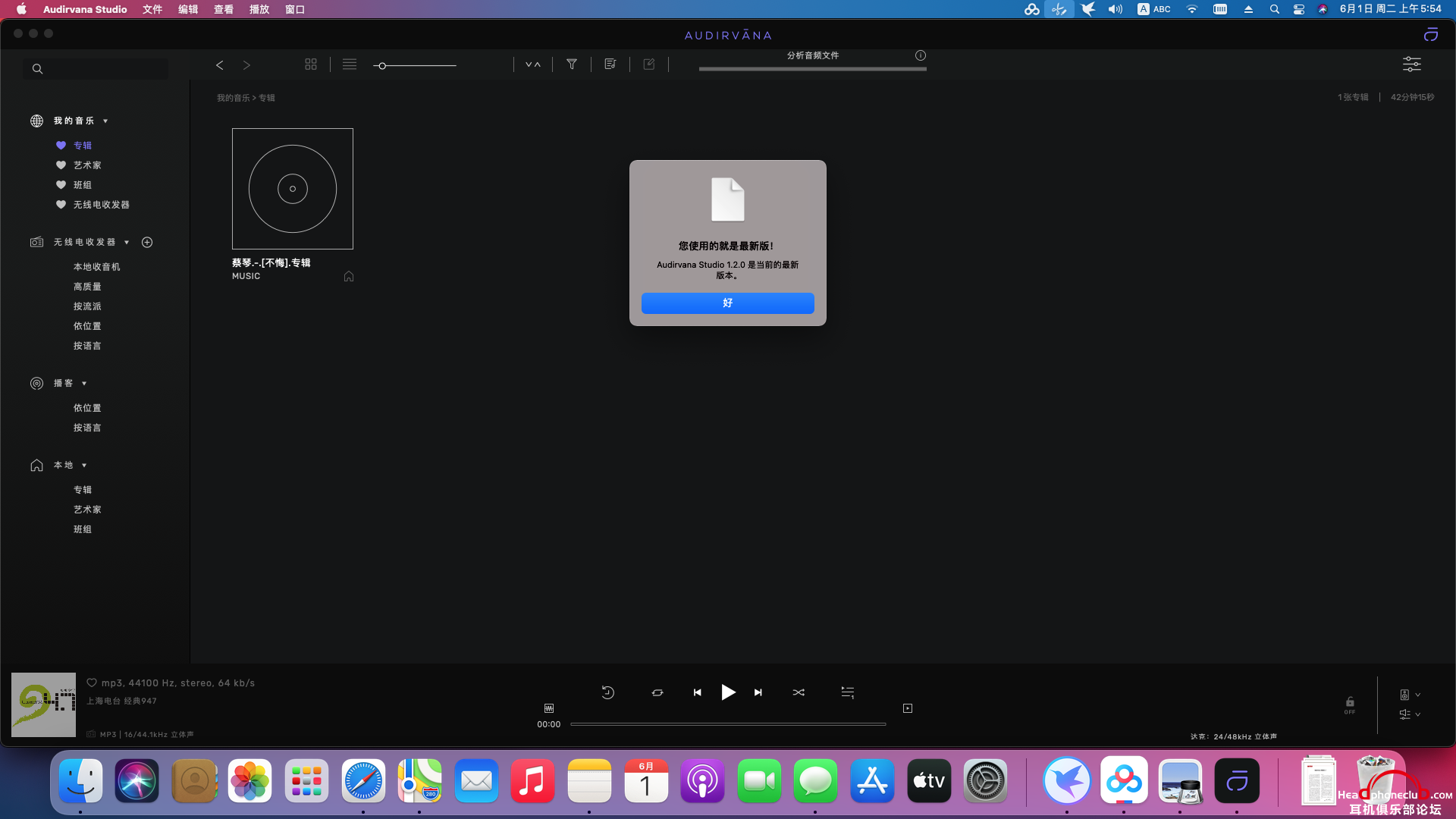
Task: Favorite the current track with heart
Action: click(x=92, y=682)
